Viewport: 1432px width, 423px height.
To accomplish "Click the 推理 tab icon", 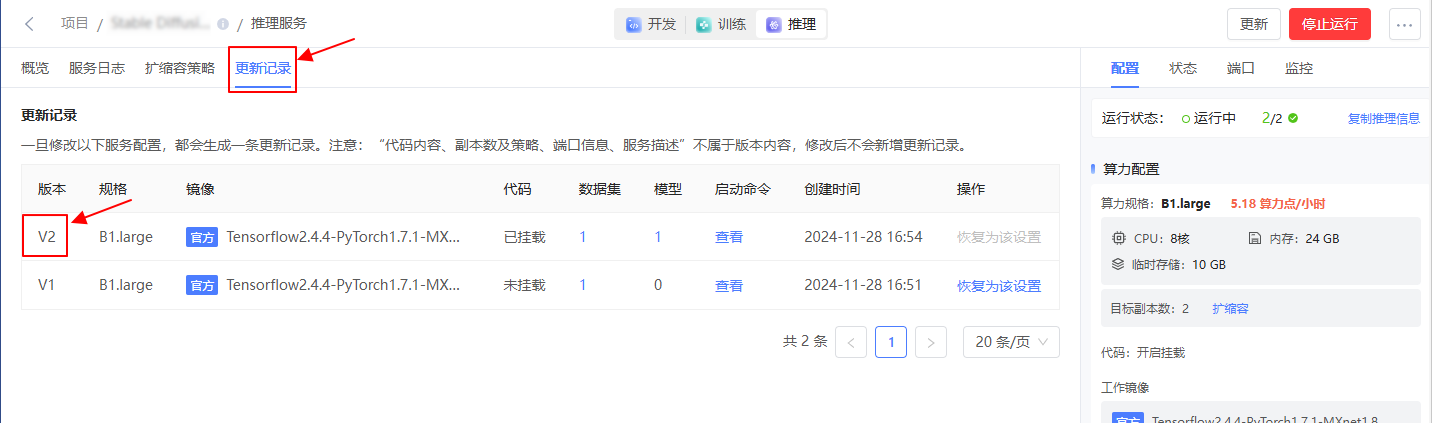I will point(774,24).
